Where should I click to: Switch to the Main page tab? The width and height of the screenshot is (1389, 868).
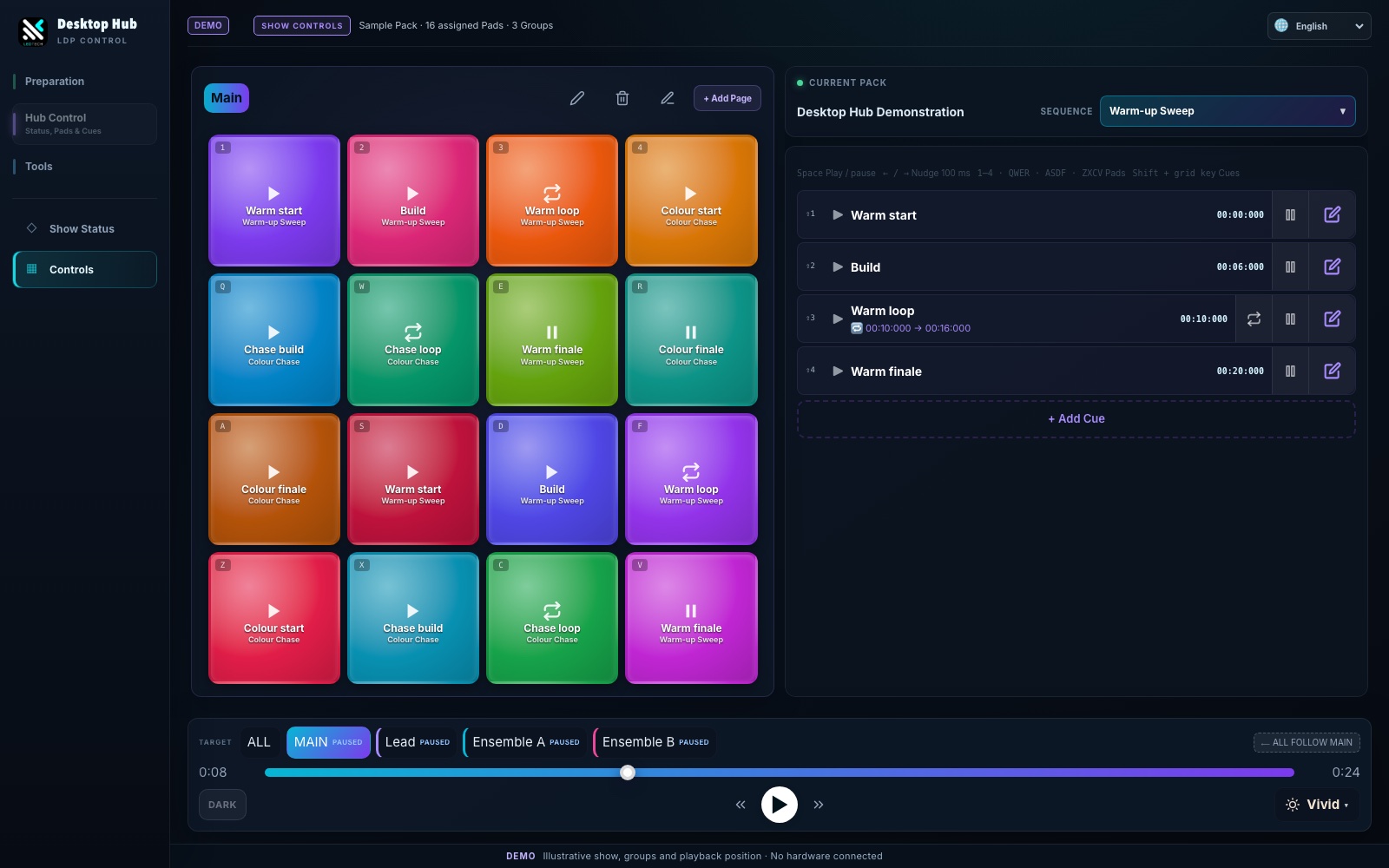pyautogui.click(x=227, y=98)
